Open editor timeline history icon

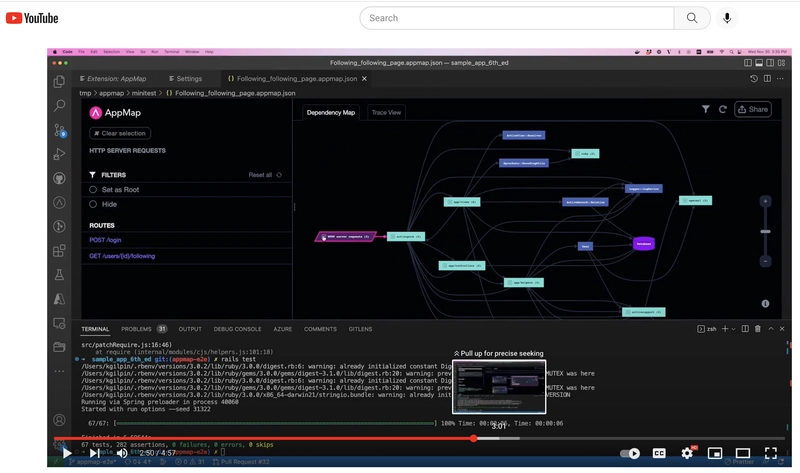coord(754,79)
